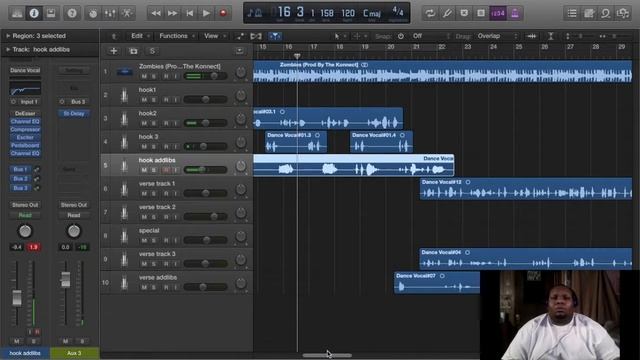640x360 pixels.
Task: Open the Drag Overlap dropdown
Action: pos(497,36)
